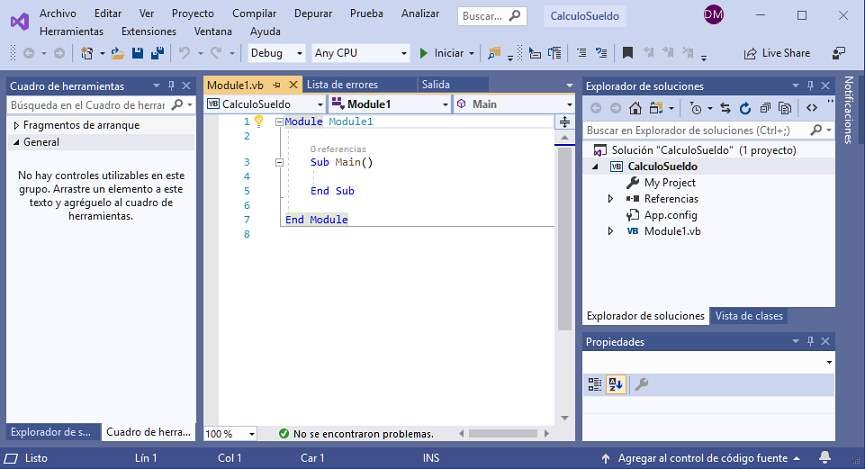Click the view code icon in Explorador de soluciones

coord(811,108)
